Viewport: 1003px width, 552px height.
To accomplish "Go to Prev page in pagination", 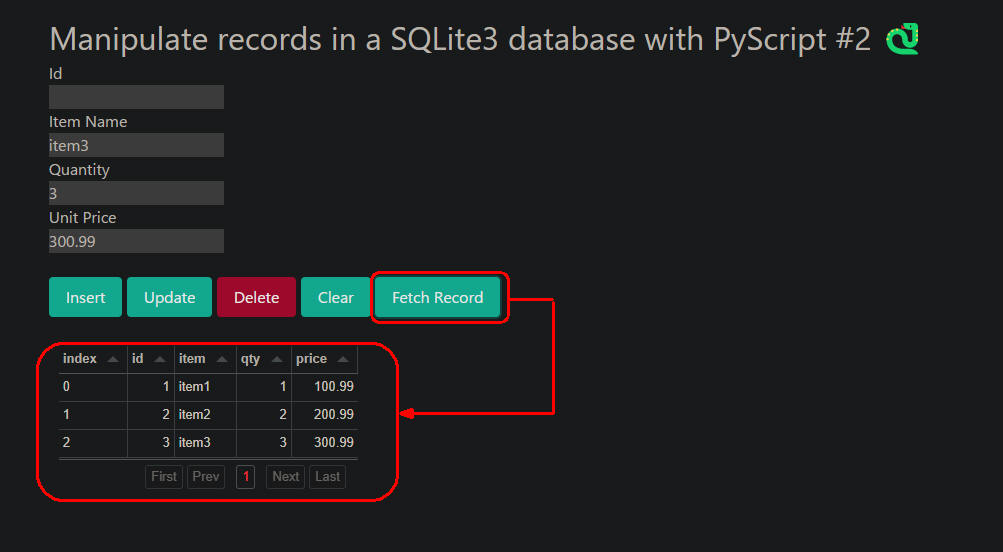I will pos(206,477).
